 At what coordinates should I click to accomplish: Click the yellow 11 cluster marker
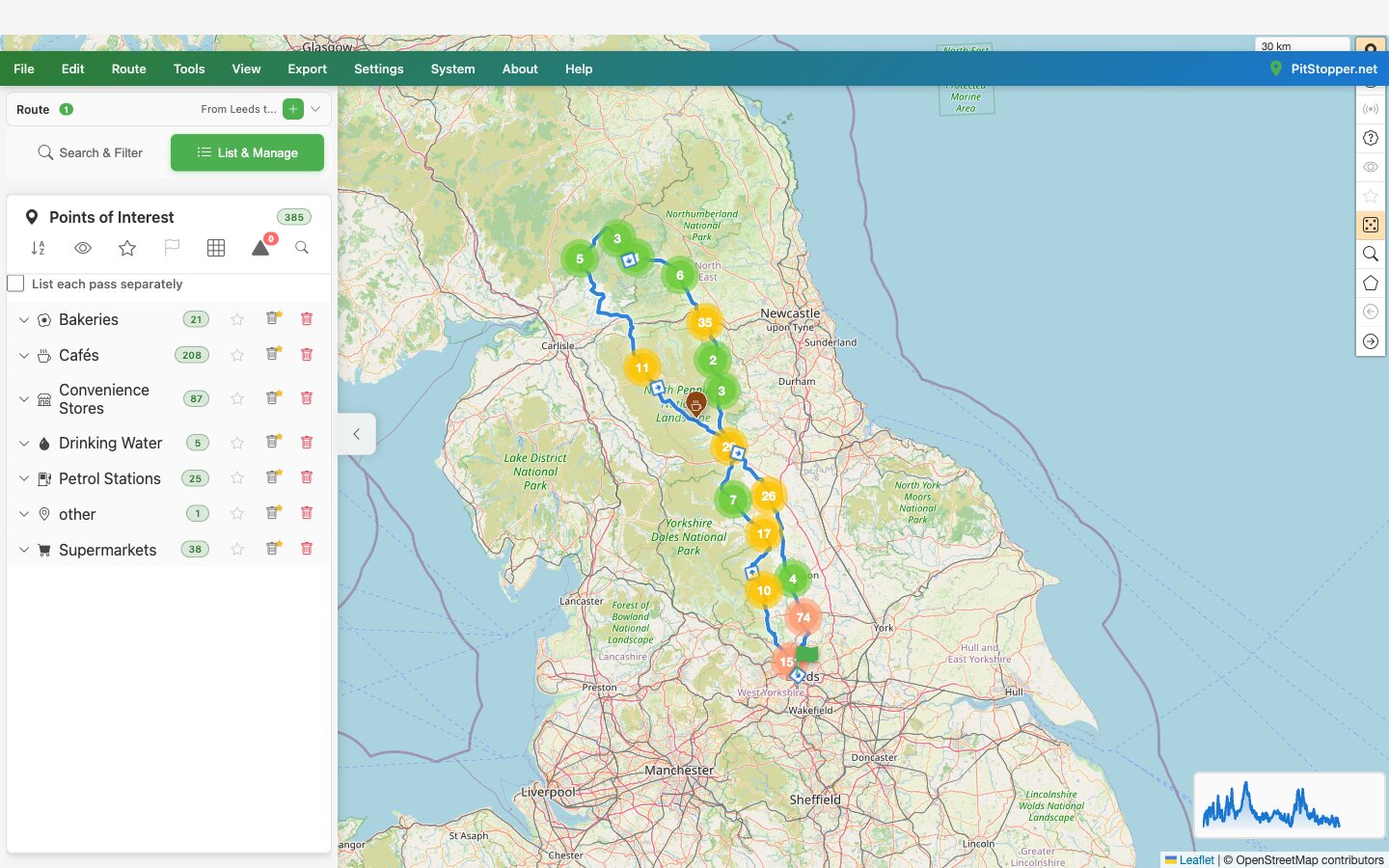pos(642,367)
